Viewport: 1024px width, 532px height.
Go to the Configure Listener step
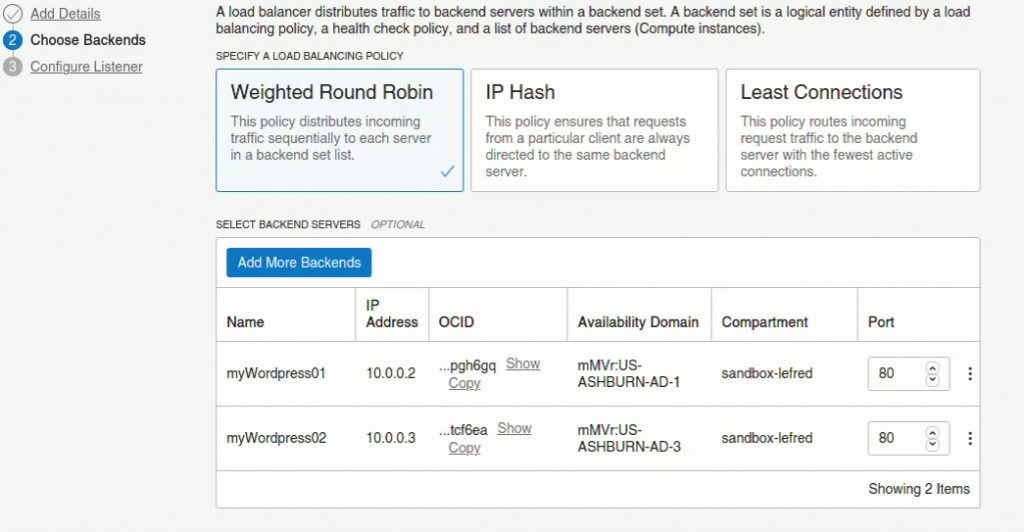(x=86, y=67)
